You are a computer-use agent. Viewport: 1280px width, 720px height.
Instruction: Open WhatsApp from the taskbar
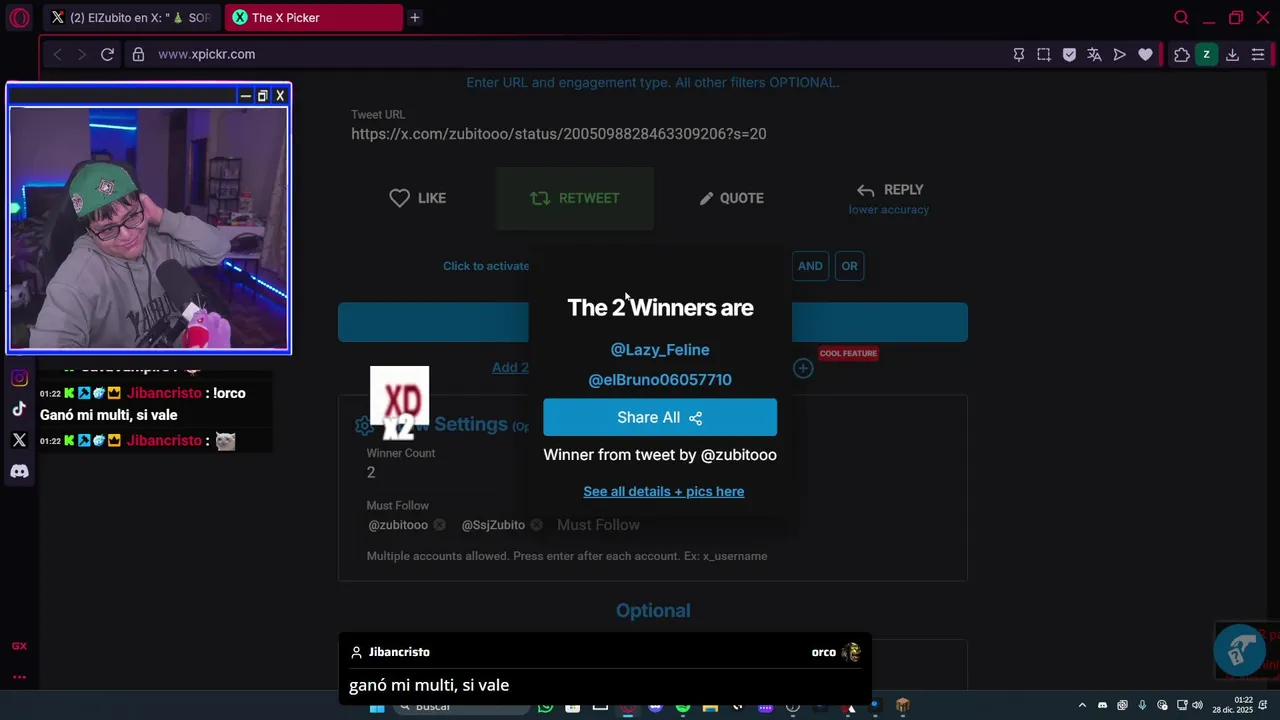[545, 707]
